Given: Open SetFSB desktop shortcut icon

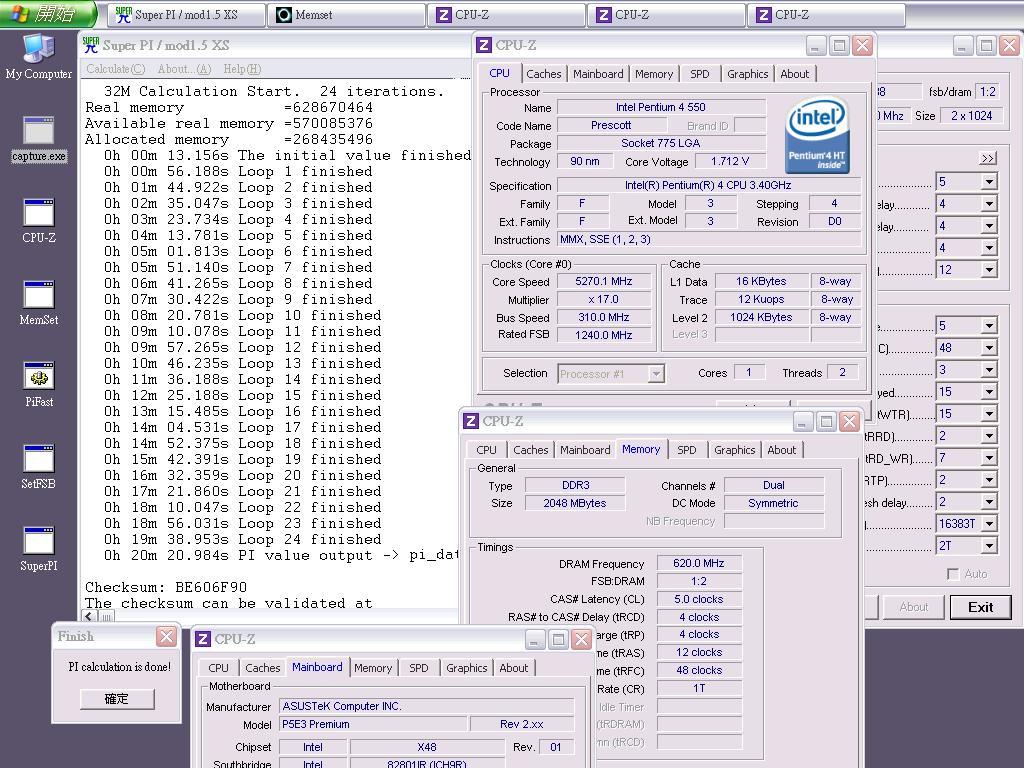Looking at the screenshot, I should pyautogui.click(x=39, y=466).
